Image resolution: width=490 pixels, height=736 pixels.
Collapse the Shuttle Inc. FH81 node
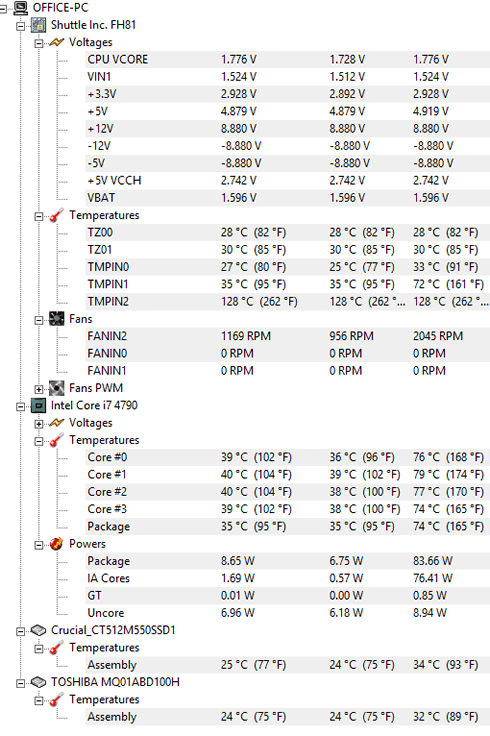click(21, 26)
